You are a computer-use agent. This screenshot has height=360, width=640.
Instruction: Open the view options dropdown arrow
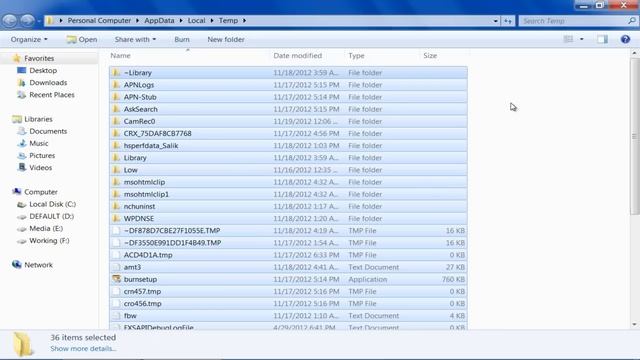[582, 40]
